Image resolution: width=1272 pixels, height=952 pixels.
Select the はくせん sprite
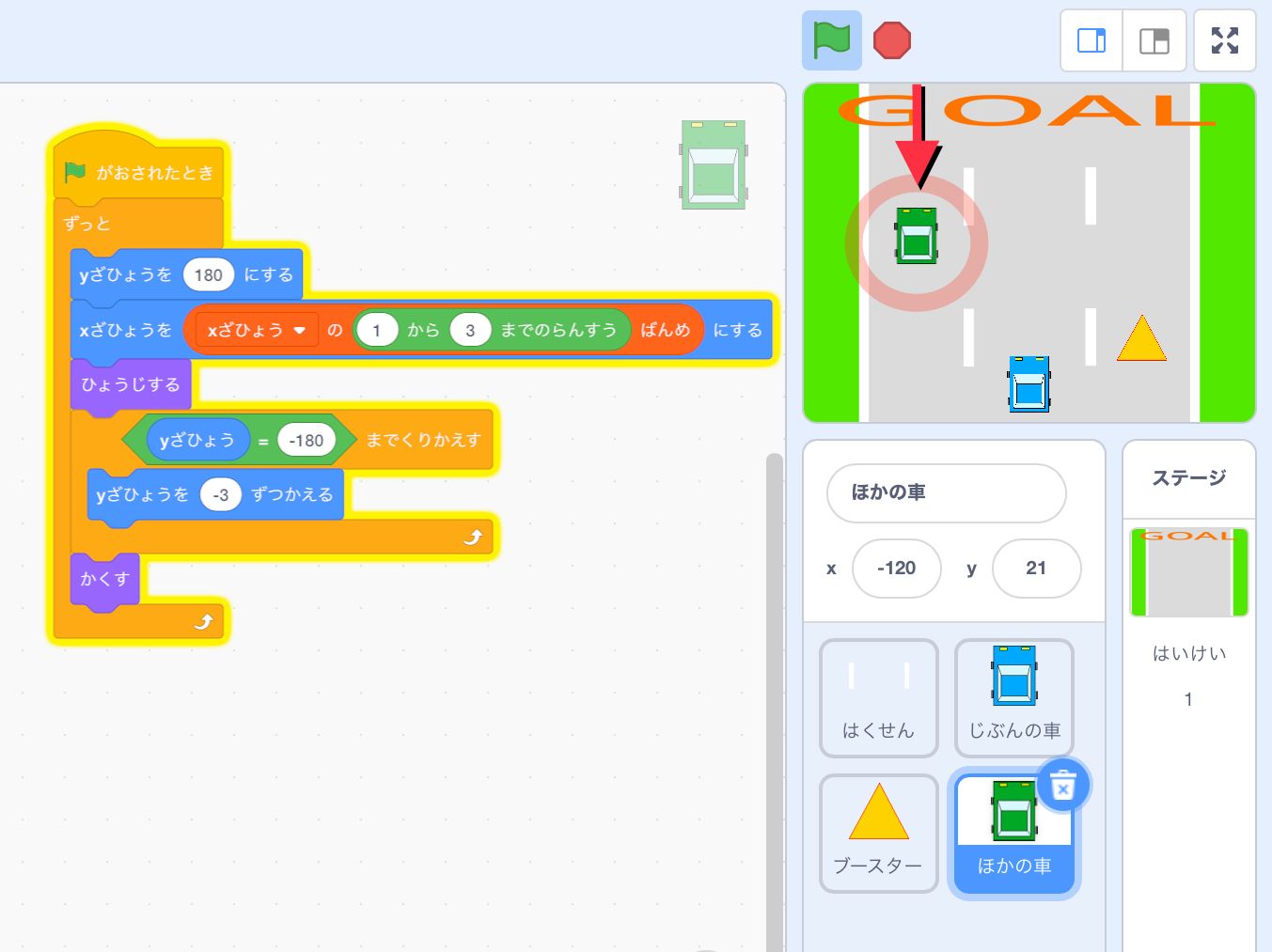pos(877,695)
